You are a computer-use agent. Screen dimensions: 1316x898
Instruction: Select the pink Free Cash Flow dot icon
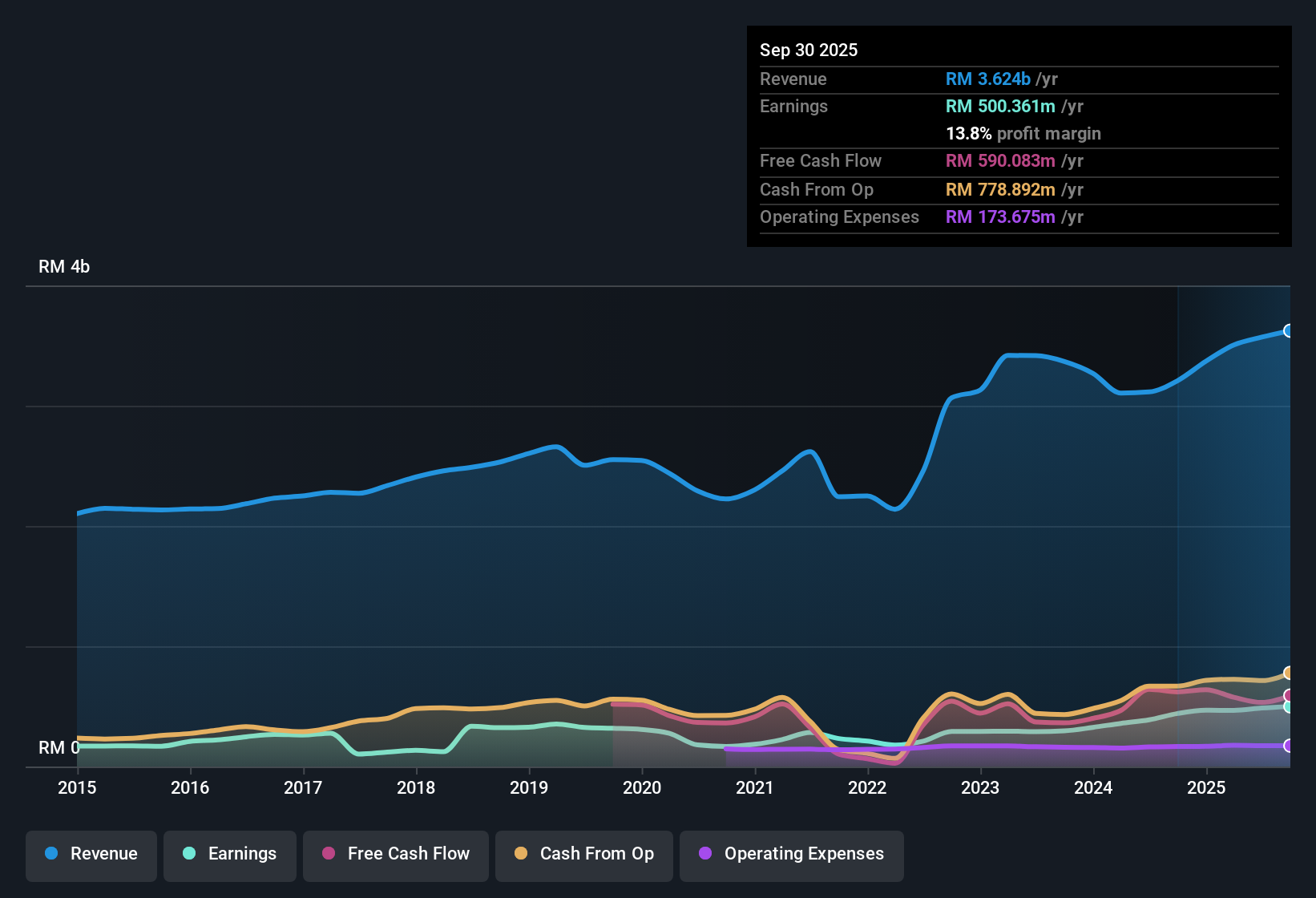(329, 854)
